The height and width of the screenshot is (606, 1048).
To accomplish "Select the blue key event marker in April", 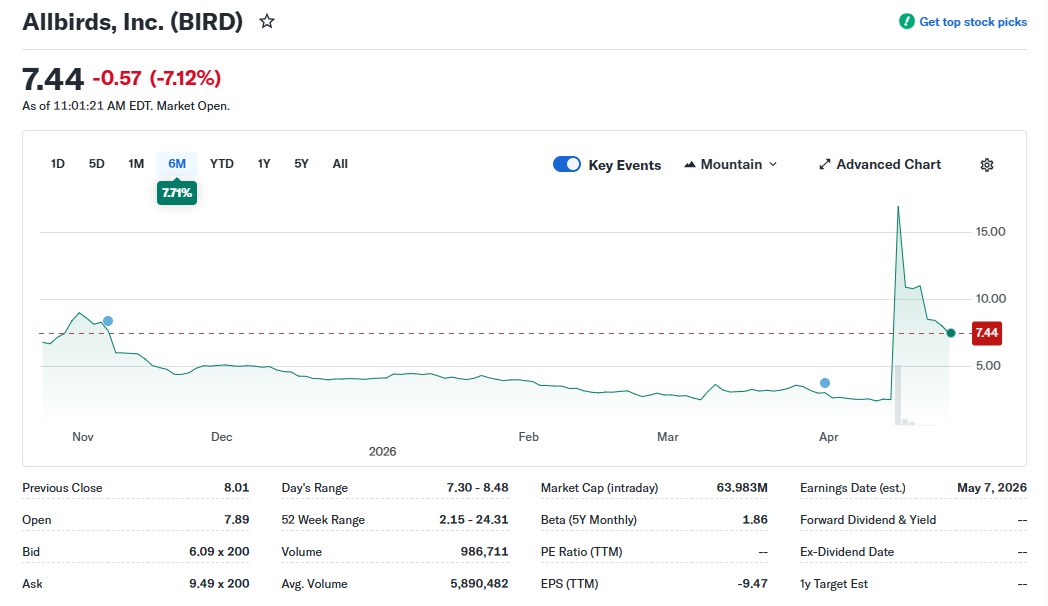I will [824, 382].
